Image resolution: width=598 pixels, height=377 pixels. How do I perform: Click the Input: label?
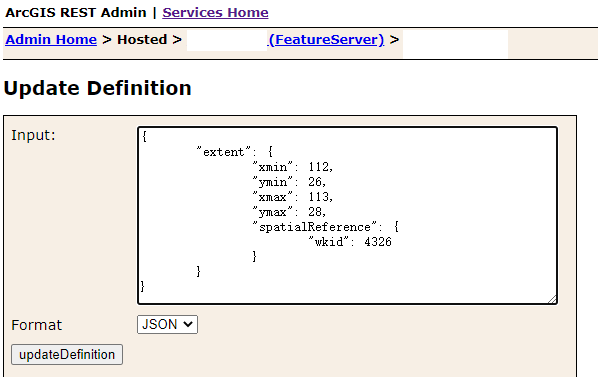coord(34,135)
